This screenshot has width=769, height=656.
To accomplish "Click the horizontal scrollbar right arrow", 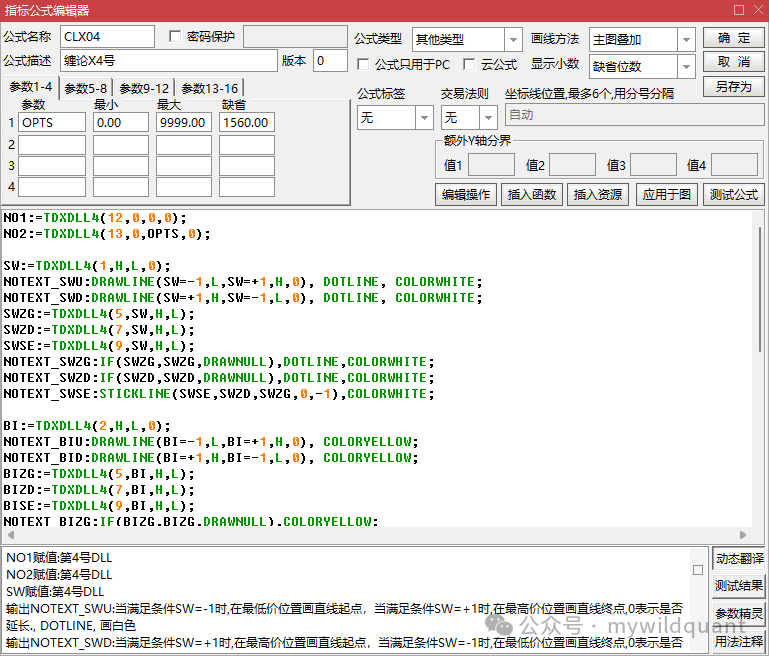I will point(743,534).
